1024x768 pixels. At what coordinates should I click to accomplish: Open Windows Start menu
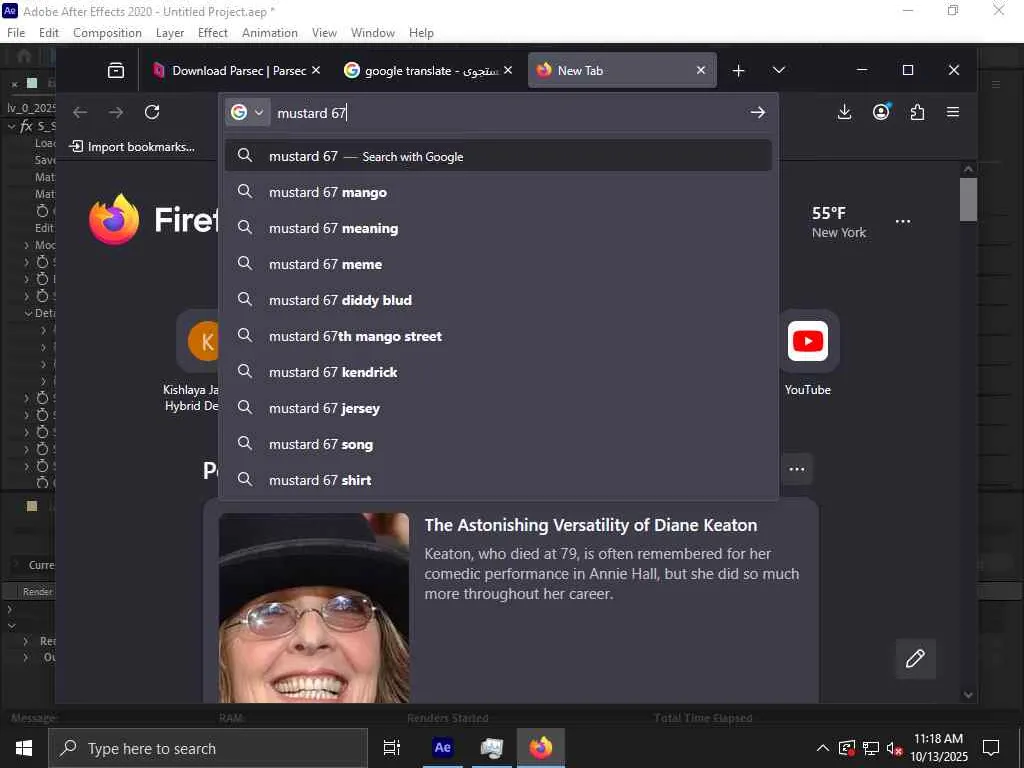[x=24, y=748]
